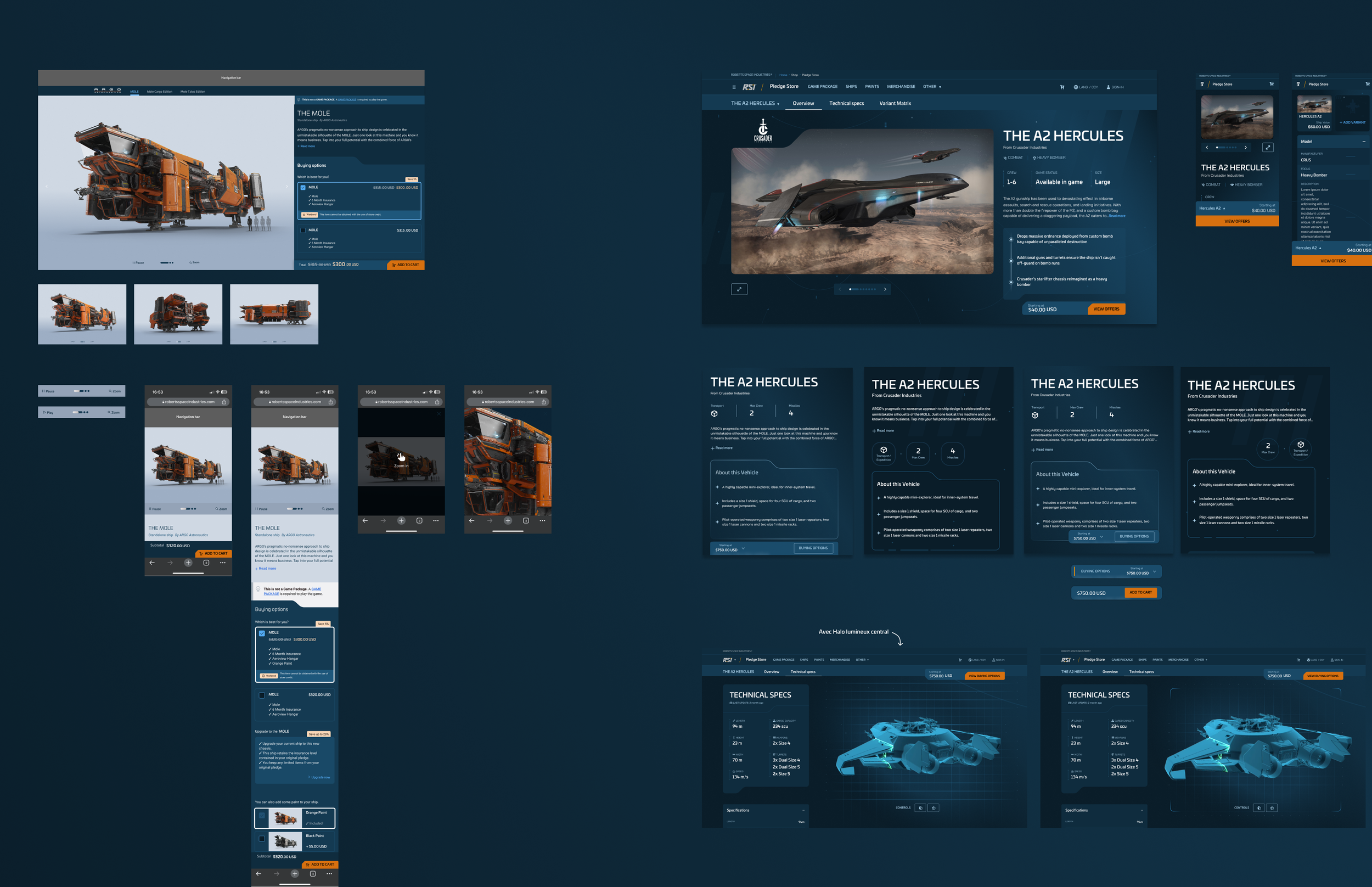
Task: Select the rear-view MOLE thumbnail image
Action: (x=178, y=314)
